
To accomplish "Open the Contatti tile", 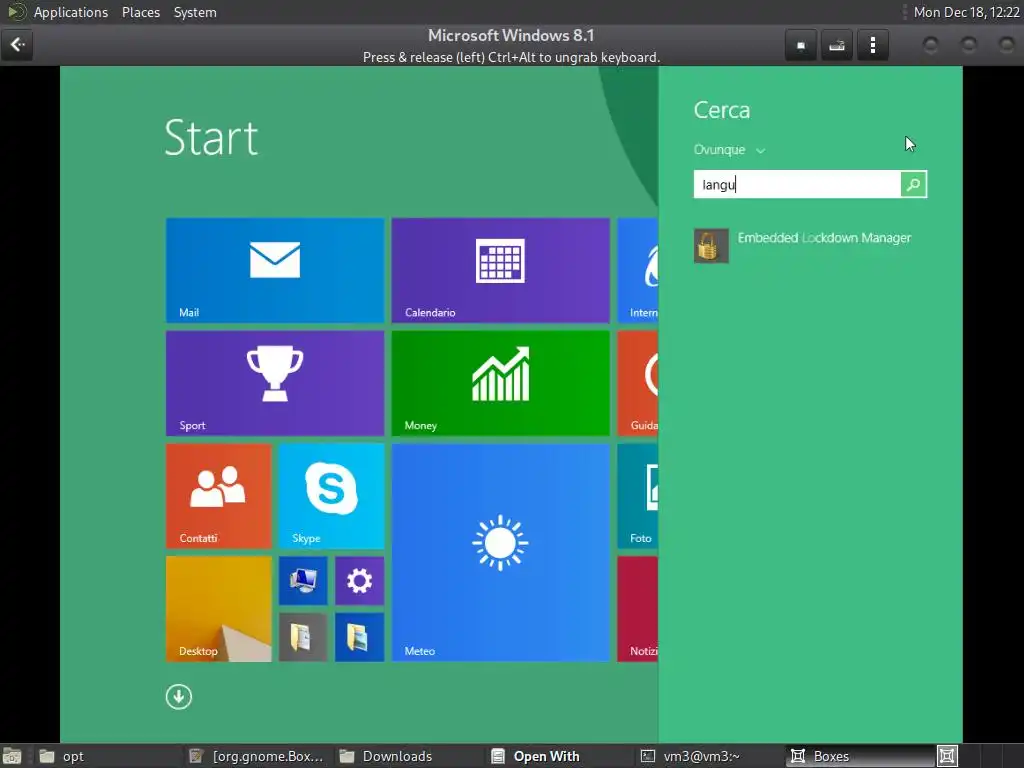I will 219,496.
